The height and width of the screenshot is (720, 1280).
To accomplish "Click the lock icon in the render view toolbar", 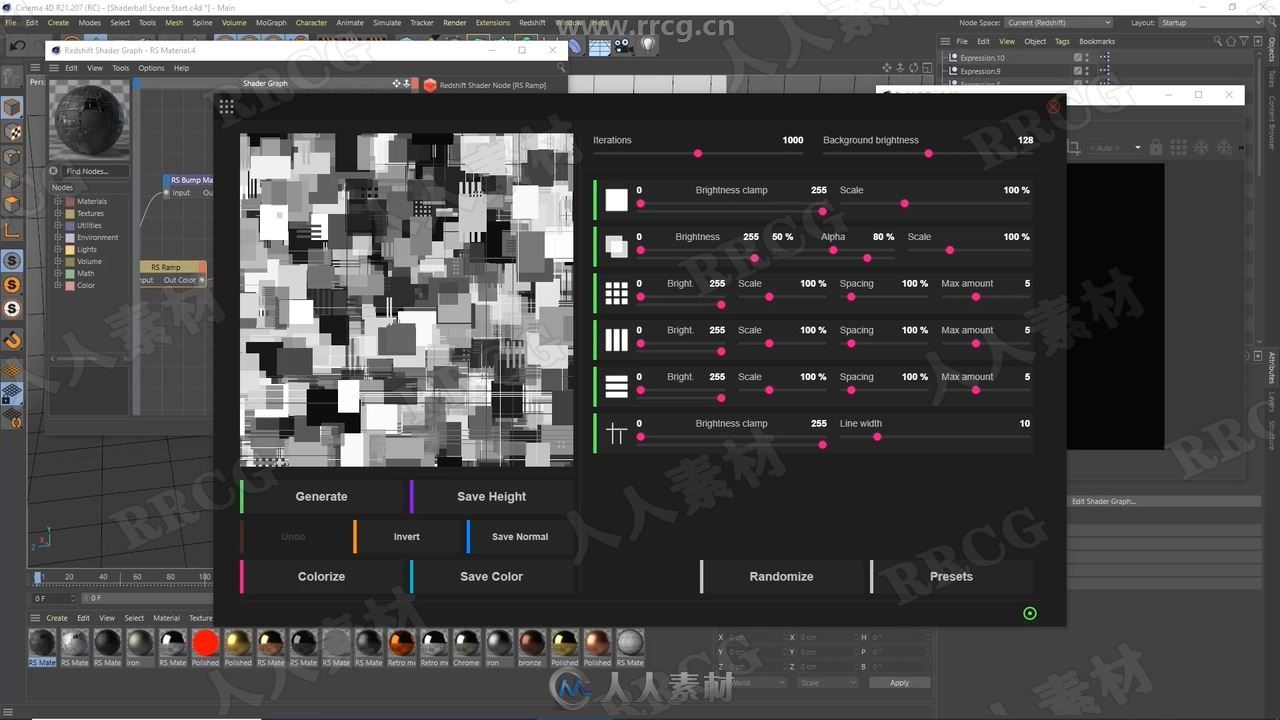I will click(x=1156, y=148).
